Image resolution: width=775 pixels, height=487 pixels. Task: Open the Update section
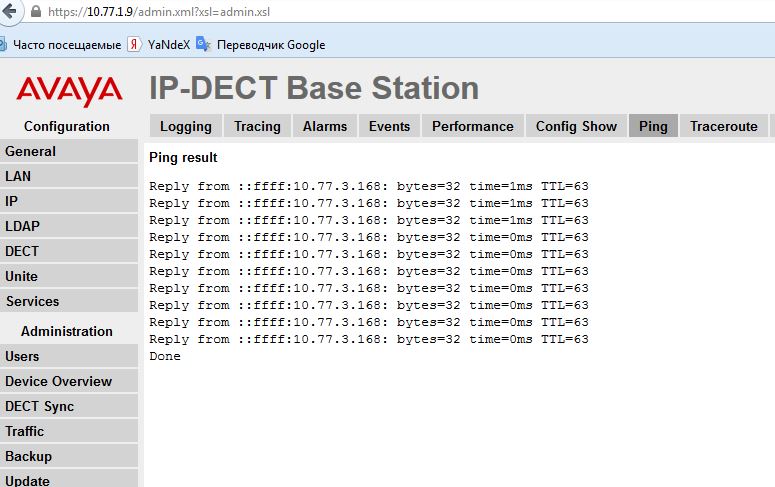coord(69,479)
